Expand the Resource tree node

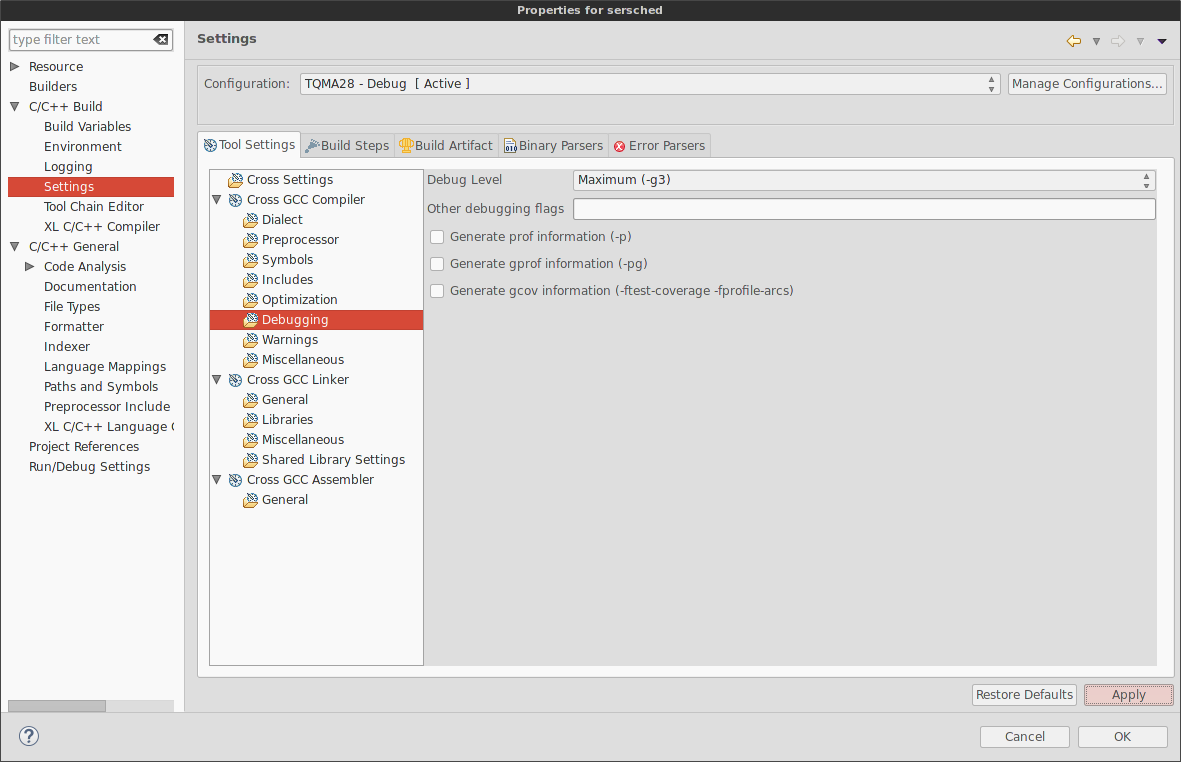coord(14,66)
